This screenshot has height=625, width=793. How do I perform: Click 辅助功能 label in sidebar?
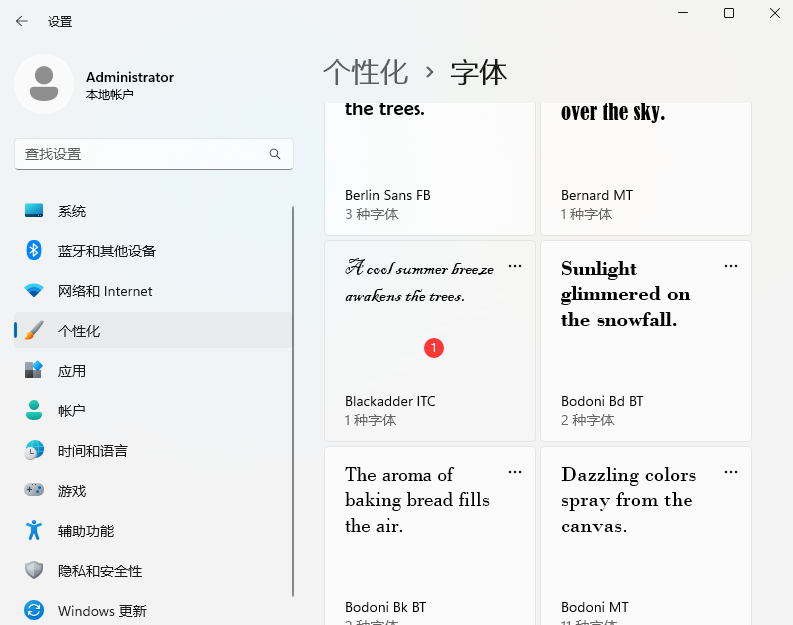click(86, 530)
